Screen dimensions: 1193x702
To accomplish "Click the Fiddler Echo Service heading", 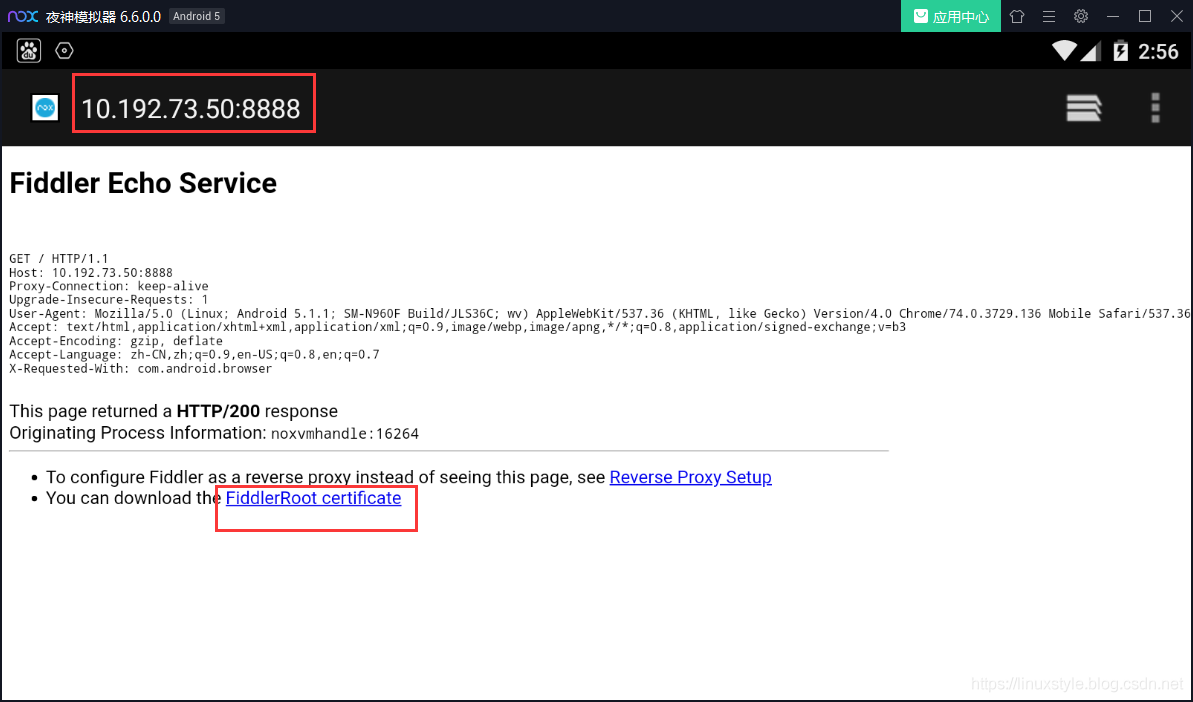I will [x=143, y=183].
